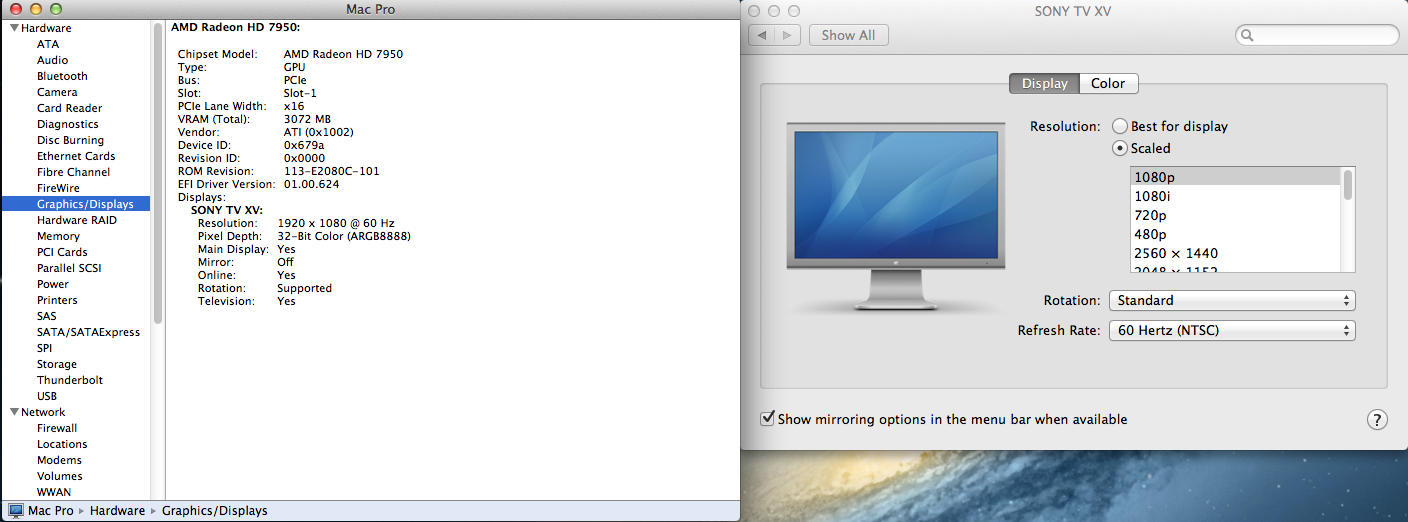Select WWAN under Network
1408x522 pixels.
tap(54, 492)
